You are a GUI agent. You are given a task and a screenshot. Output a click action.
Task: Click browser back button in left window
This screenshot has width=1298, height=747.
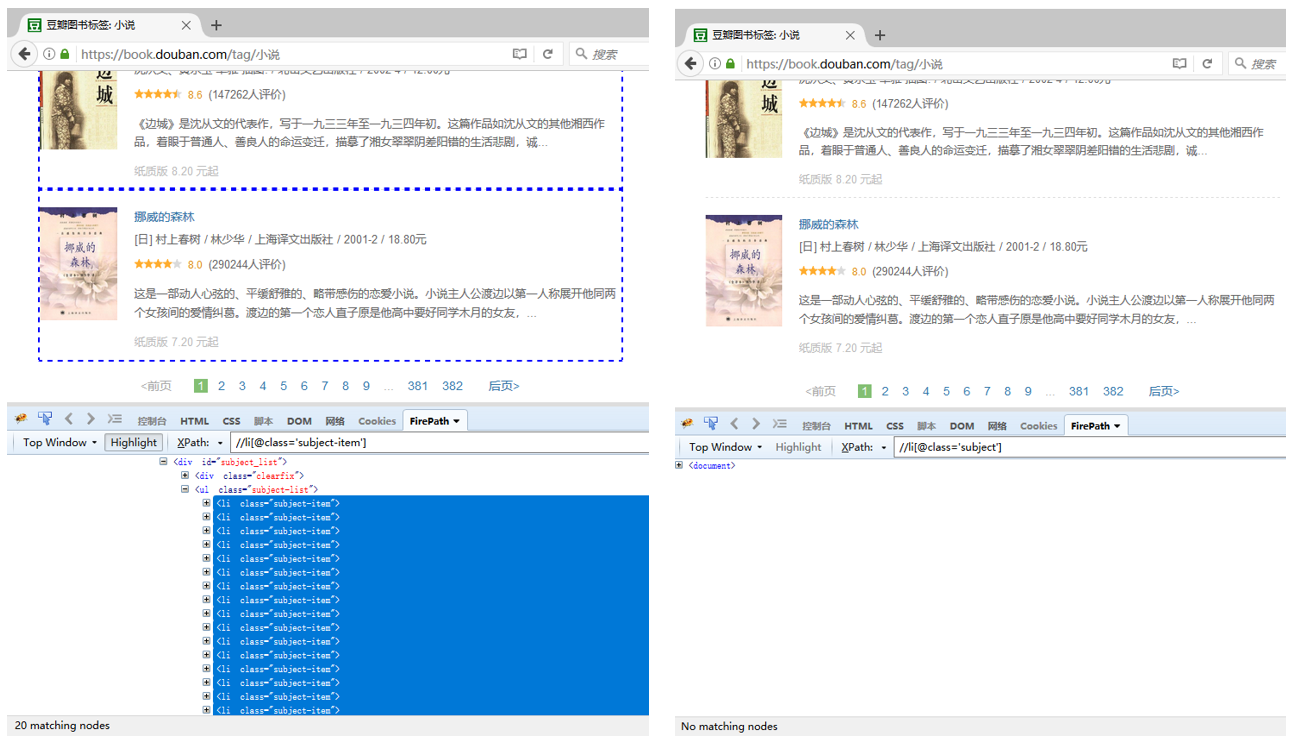click(25, 54)
